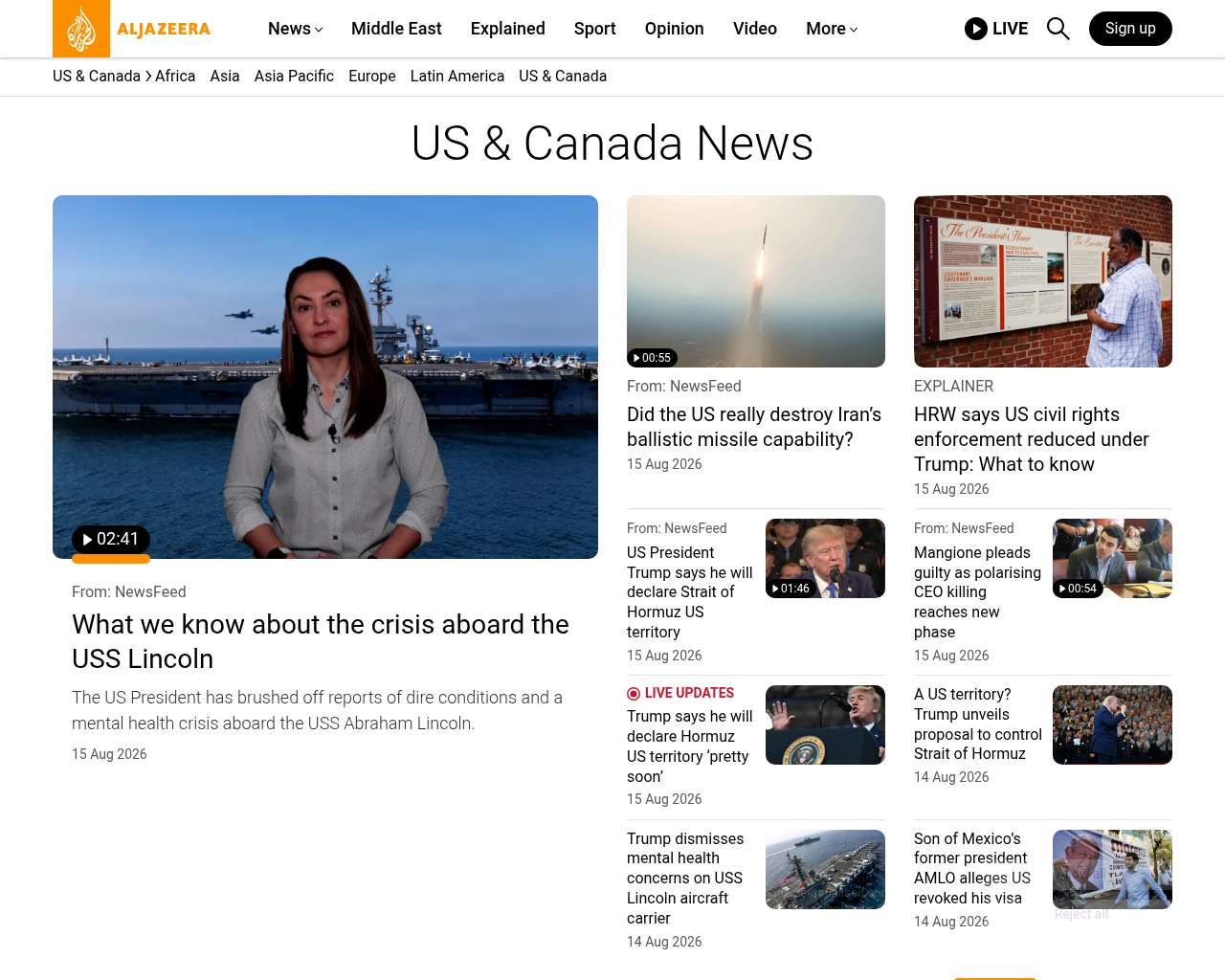Open Trump dismisses mental health concerns headline
Viewport: 1225px width, 980px height.
click(x=685, y=879)
